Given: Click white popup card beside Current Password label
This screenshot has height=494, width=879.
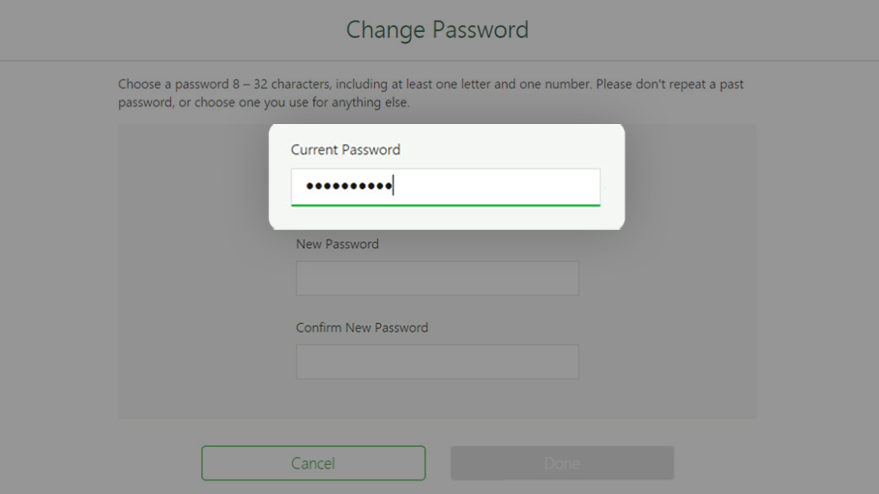Looking at the screenshot, I should [x=505, y=149].
